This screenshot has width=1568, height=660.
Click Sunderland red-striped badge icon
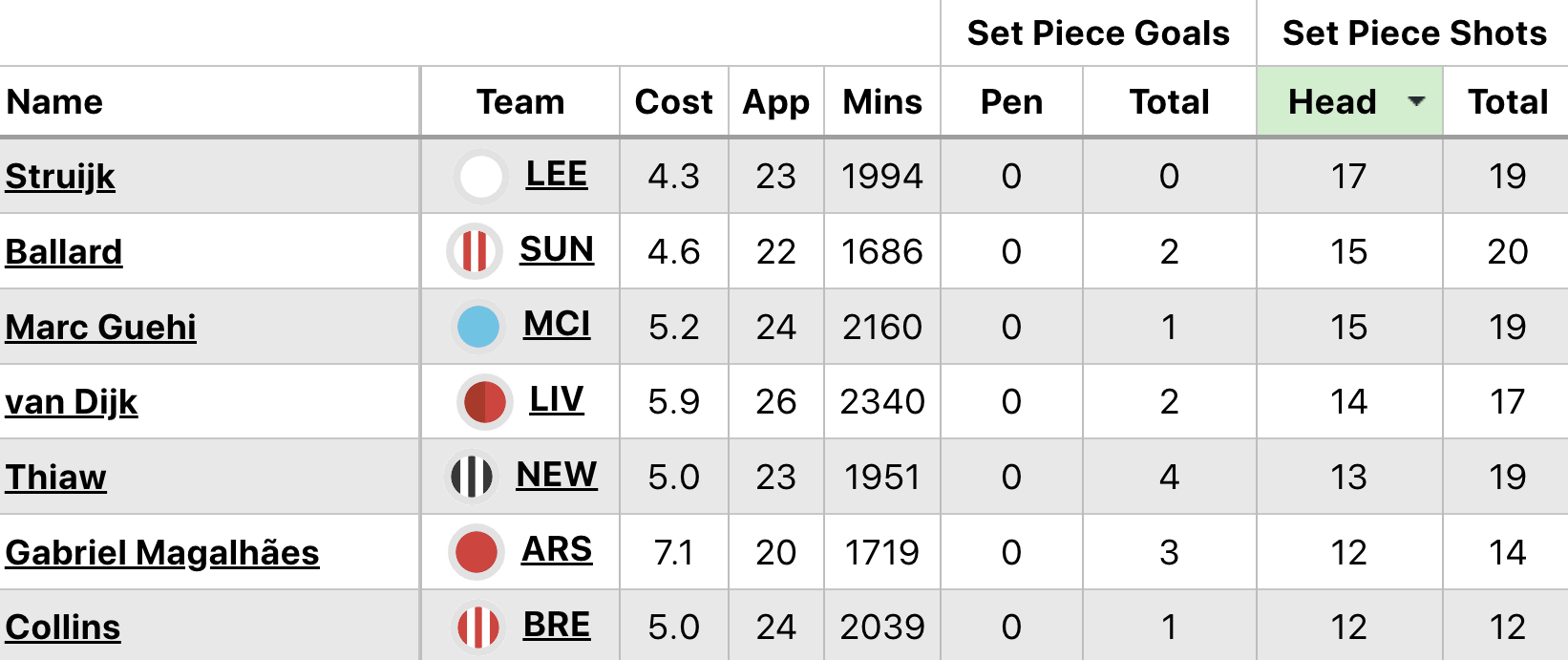[x=475, y=251]
